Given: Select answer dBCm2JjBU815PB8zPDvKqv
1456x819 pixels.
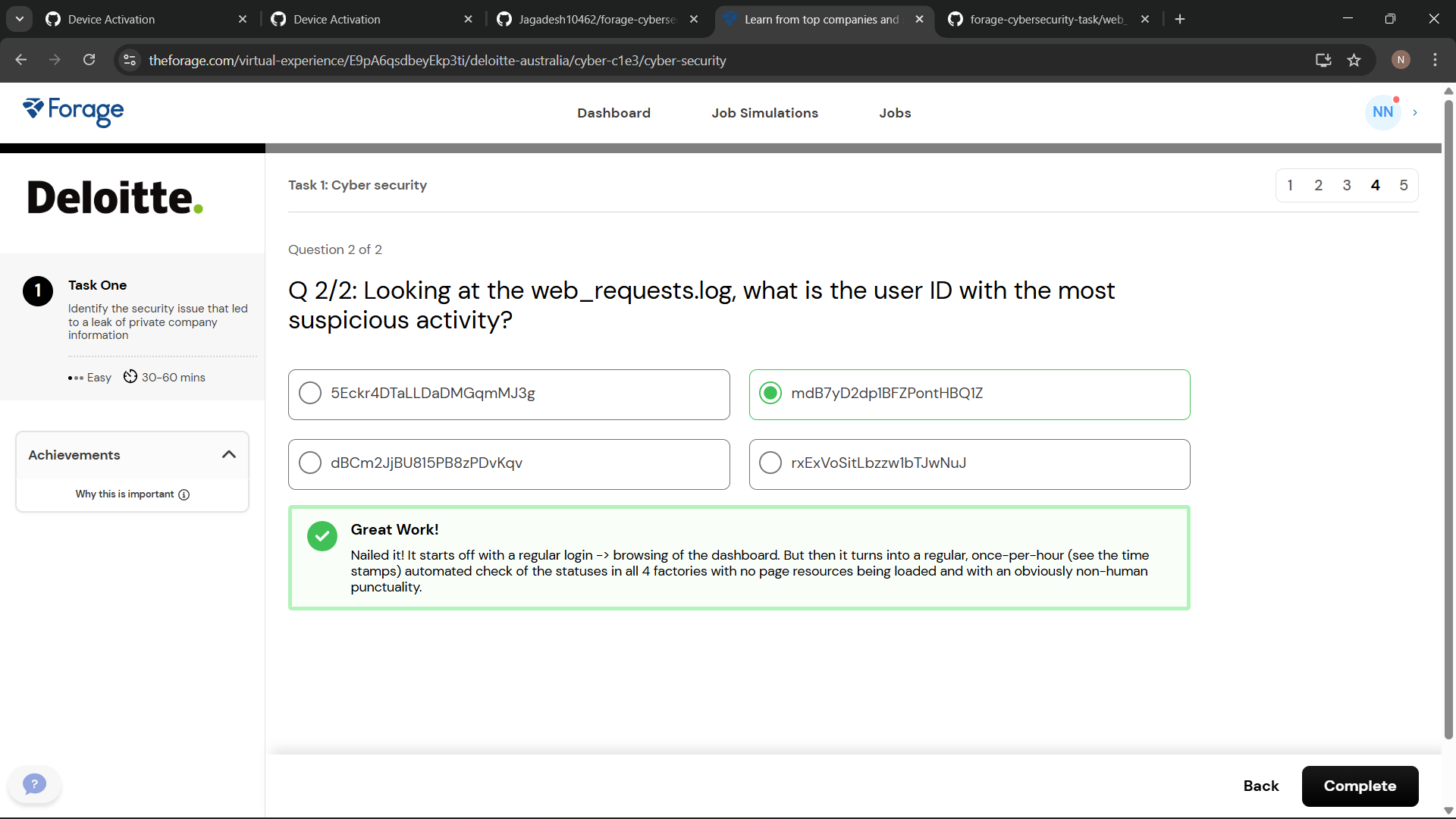Looking at the screenshot, I should pos(310,463).
